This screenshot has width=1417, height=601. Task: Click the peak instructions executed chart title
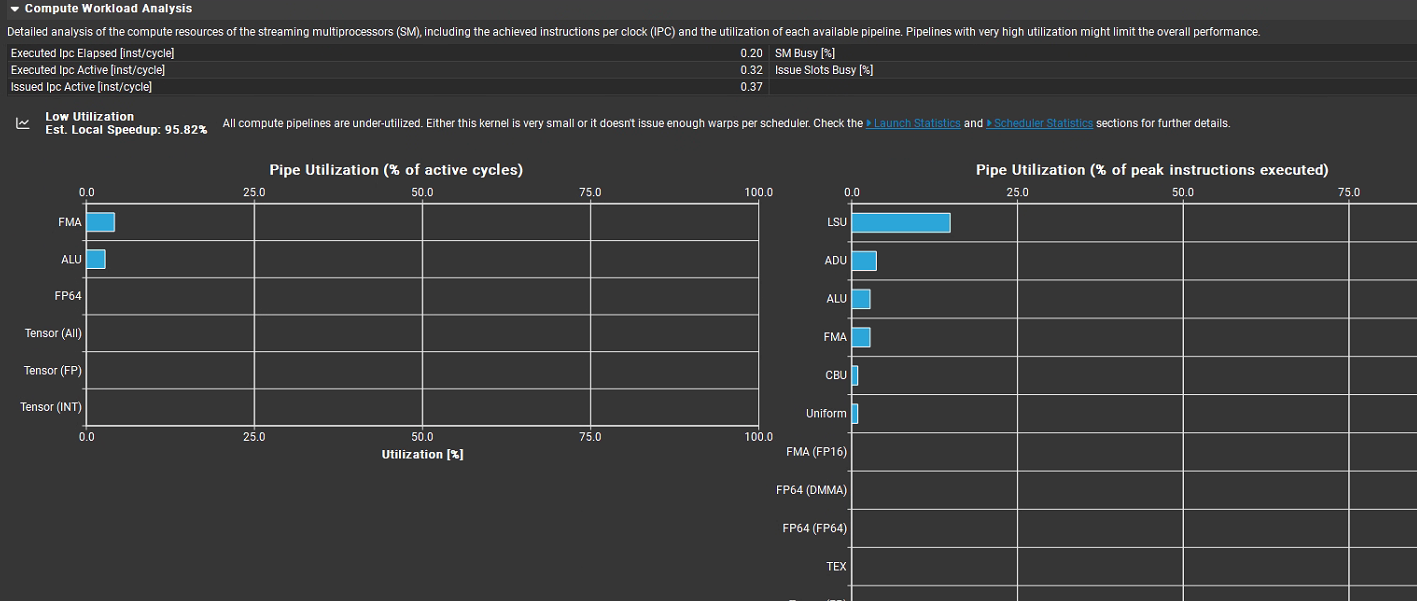(1152, 170)
